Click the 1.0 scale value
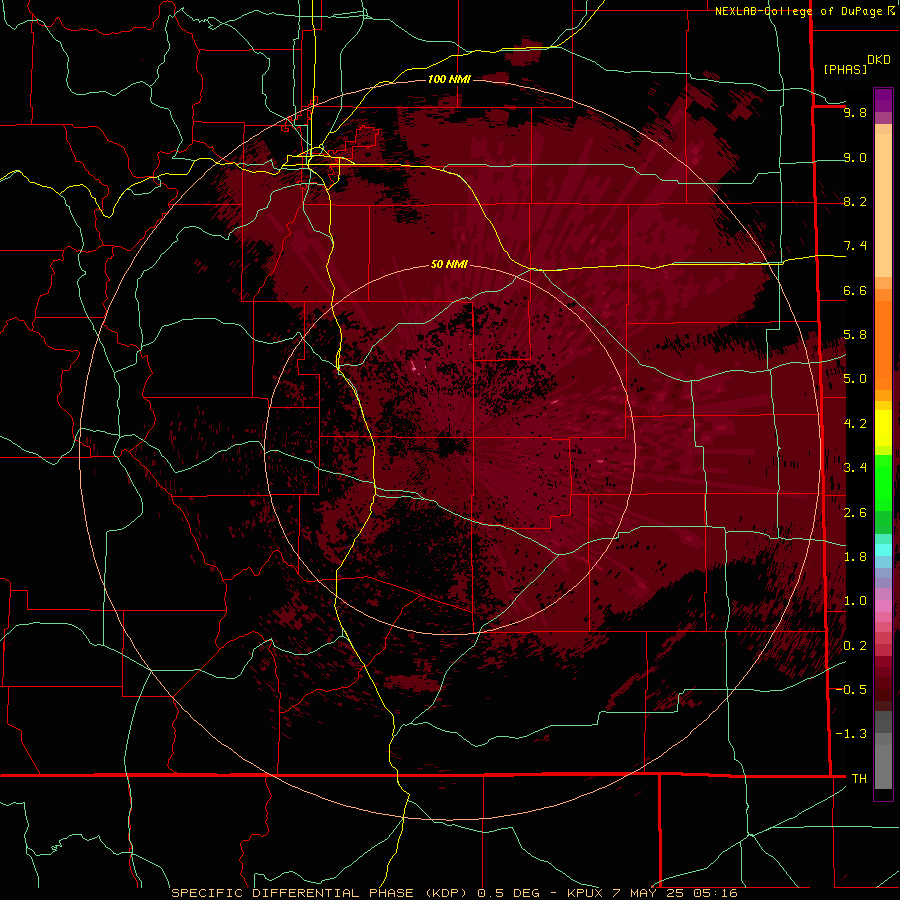This screenshot has width=900, height=900. (855, 600)
